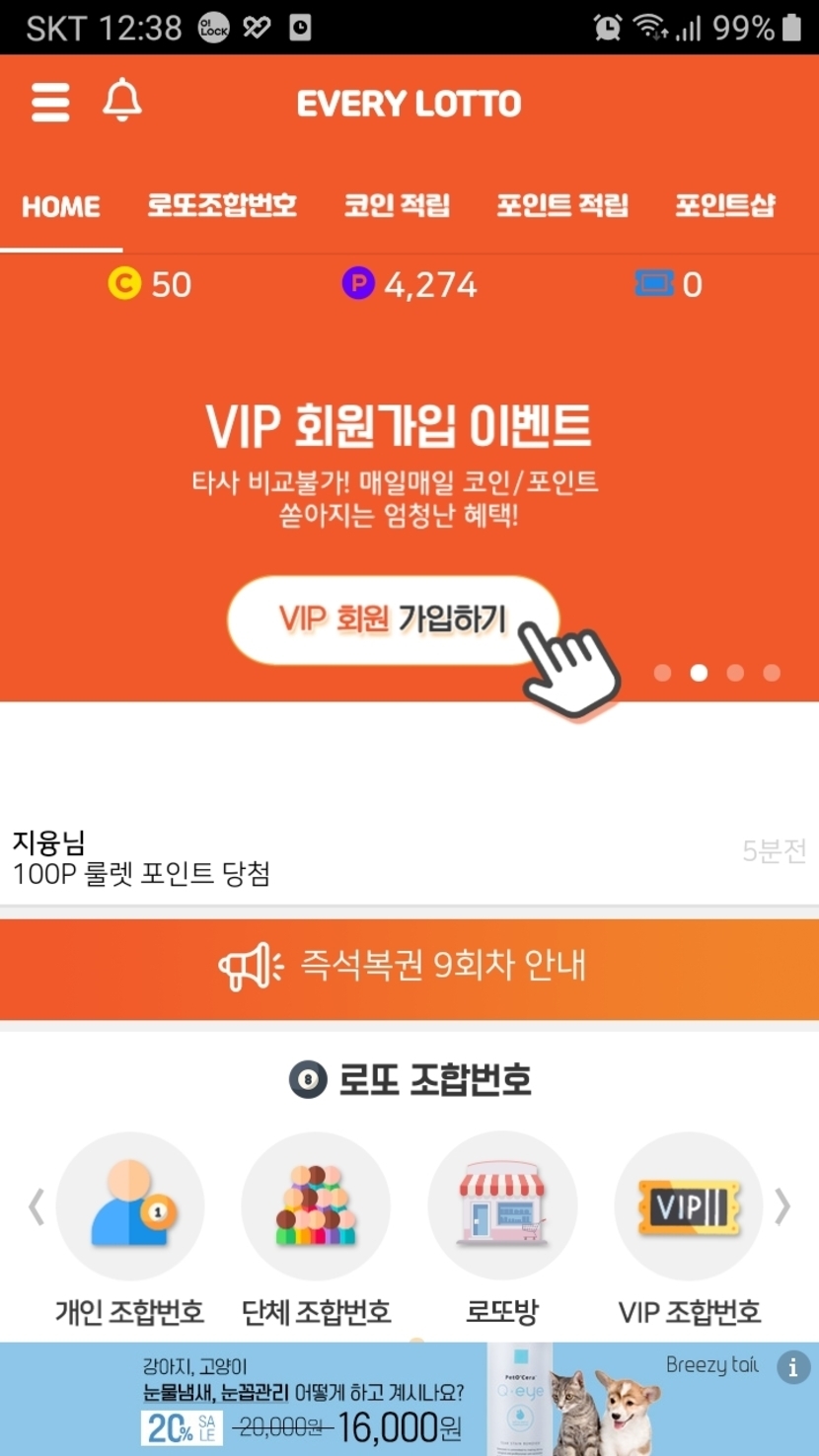Switch to 로또조합번호 tab
Viewport: 819px width, 1456px height.
click(x=222, y=205)
